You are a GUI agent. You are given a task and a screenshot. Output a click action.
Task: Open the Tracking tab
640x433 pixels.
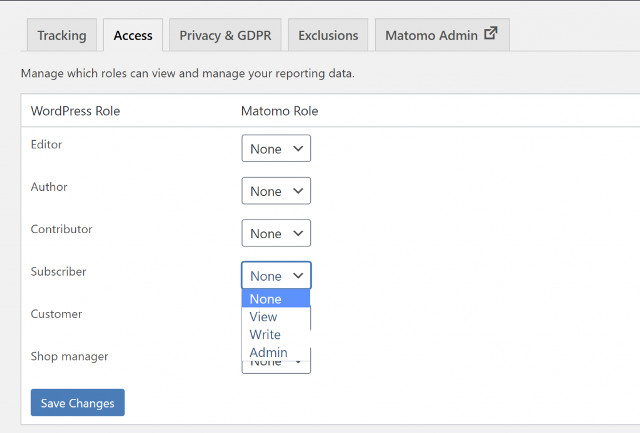coord(62,35)
